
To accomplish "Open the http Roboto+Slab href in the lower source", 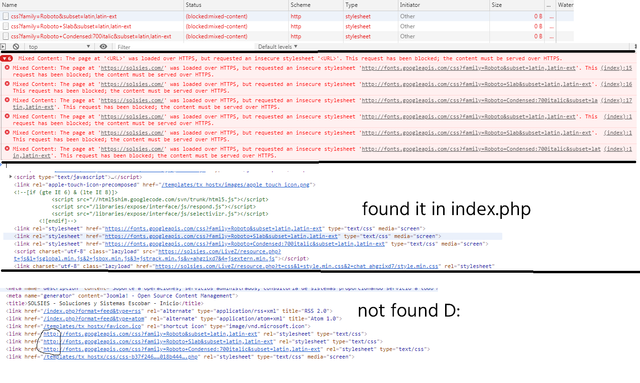I will tap(158, 341).
